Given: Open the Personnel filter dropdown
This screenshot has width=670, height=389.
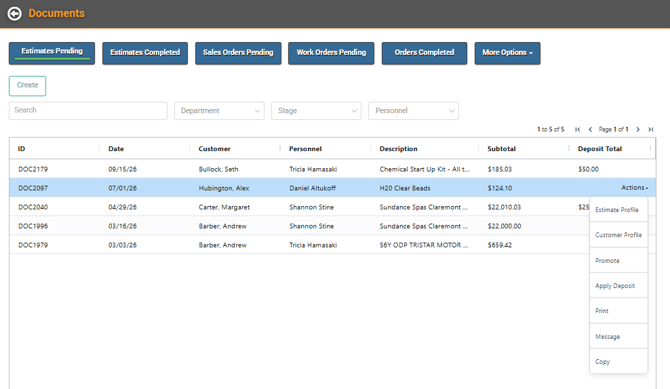Looking at the screenshot, I should (x=414, y=111).
